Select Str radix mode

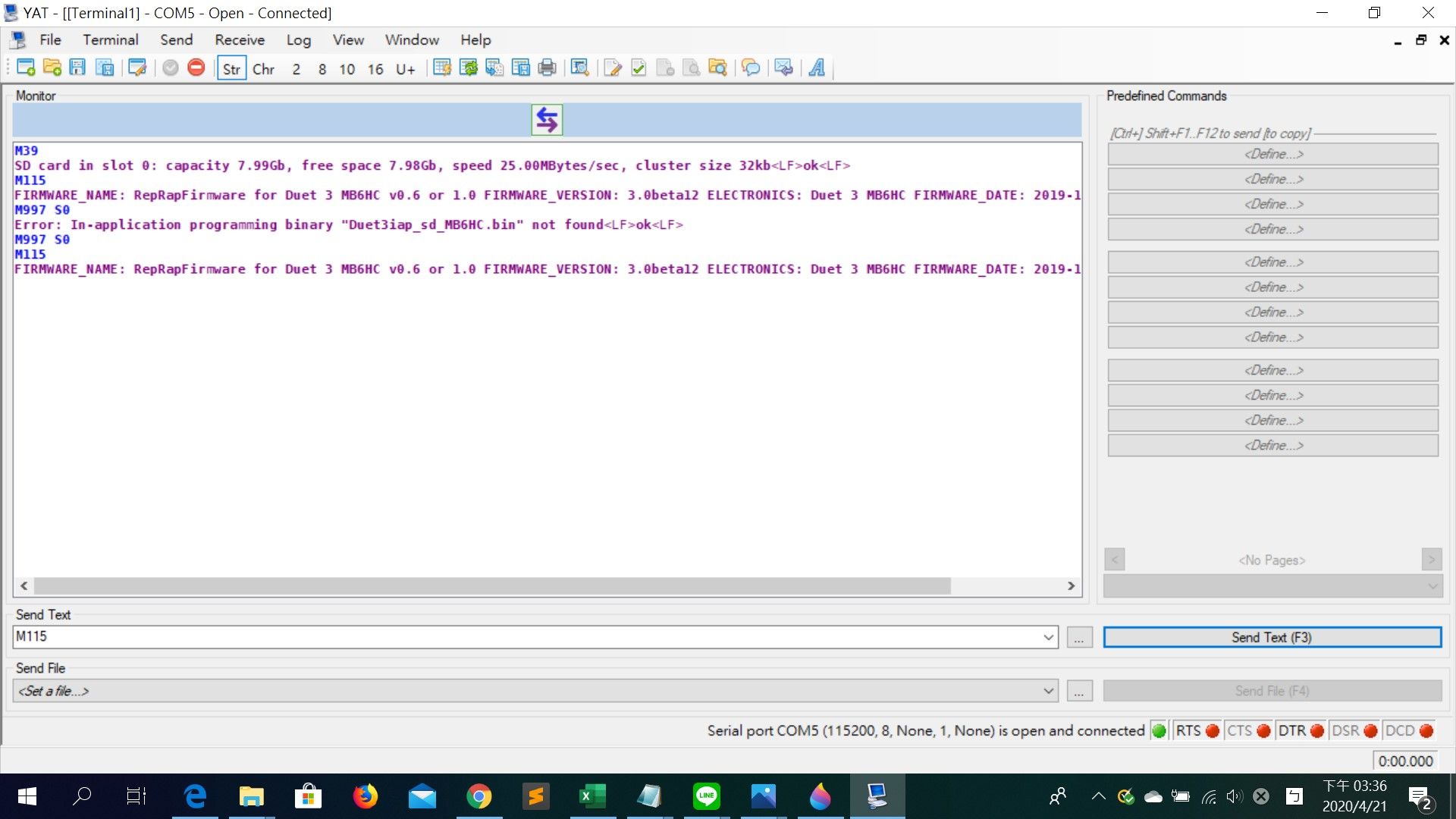(231, 68)
